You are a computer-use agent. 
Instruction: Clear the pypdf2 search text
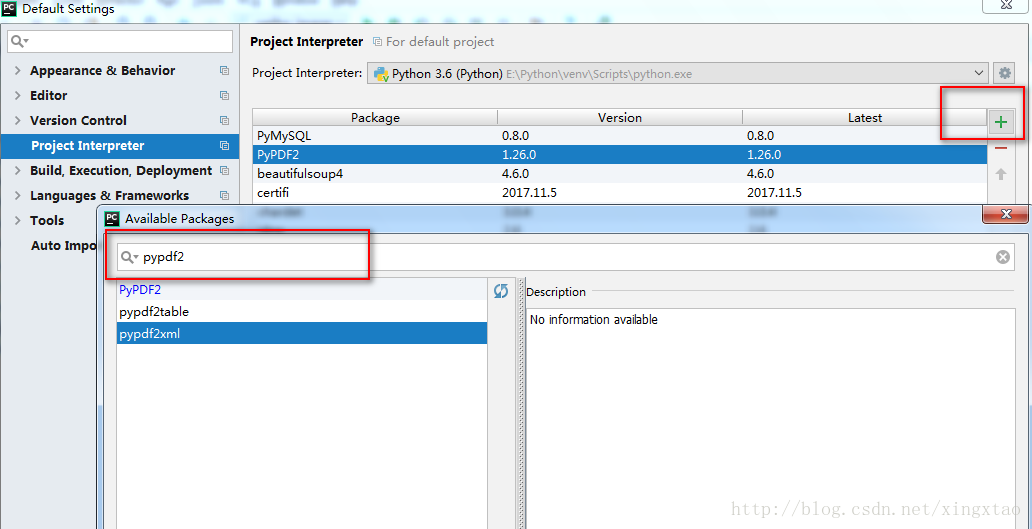(x=1002, y=257)
